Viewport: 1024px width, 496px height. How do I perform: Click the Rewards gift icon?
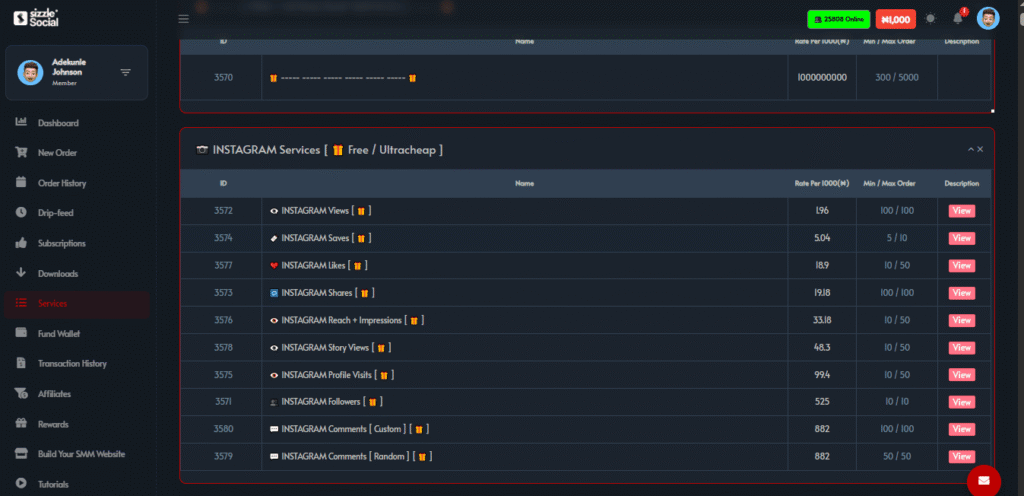pos(21,424)
